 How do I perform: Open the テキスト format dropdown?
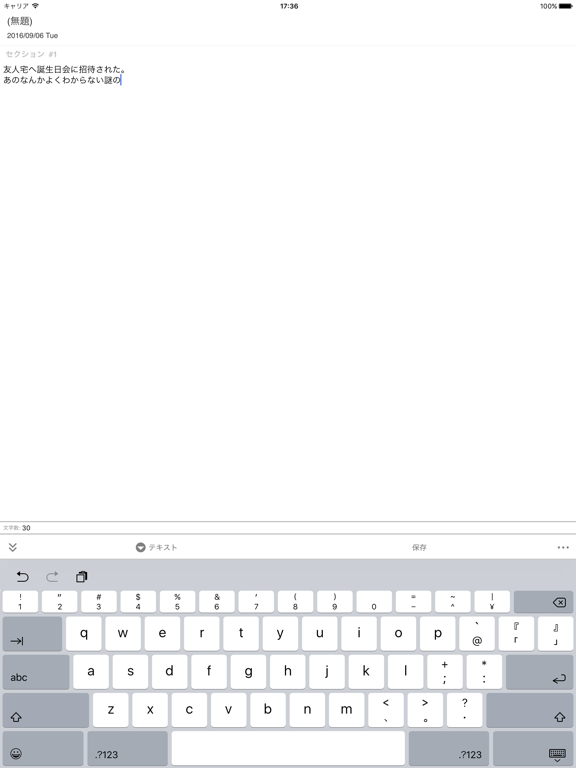(x=156, y=547)
